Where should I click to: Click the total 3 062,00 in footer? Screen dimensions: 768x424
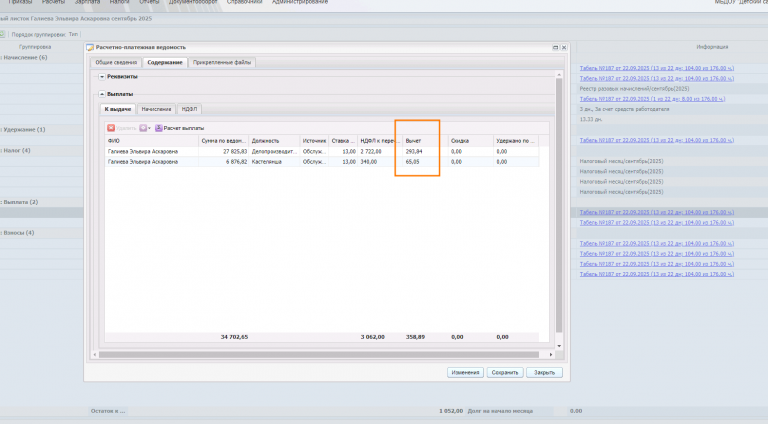point(372,337)
